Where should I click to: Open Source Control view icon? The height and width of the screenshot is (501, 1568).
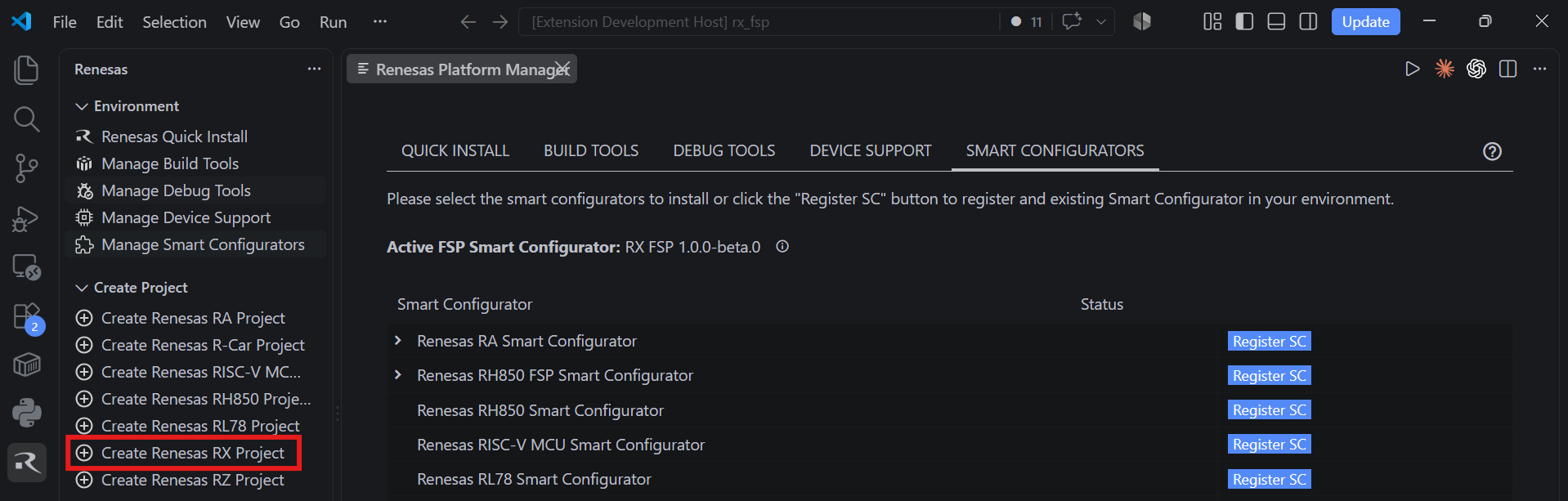tap(26, 168)
